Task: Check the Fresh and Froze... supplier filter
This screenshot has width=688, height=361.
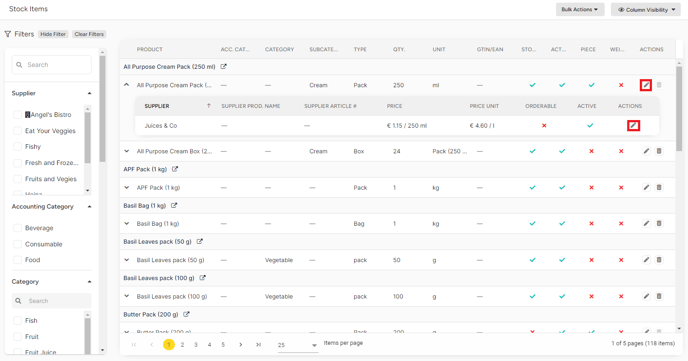Action: [18, 163]
